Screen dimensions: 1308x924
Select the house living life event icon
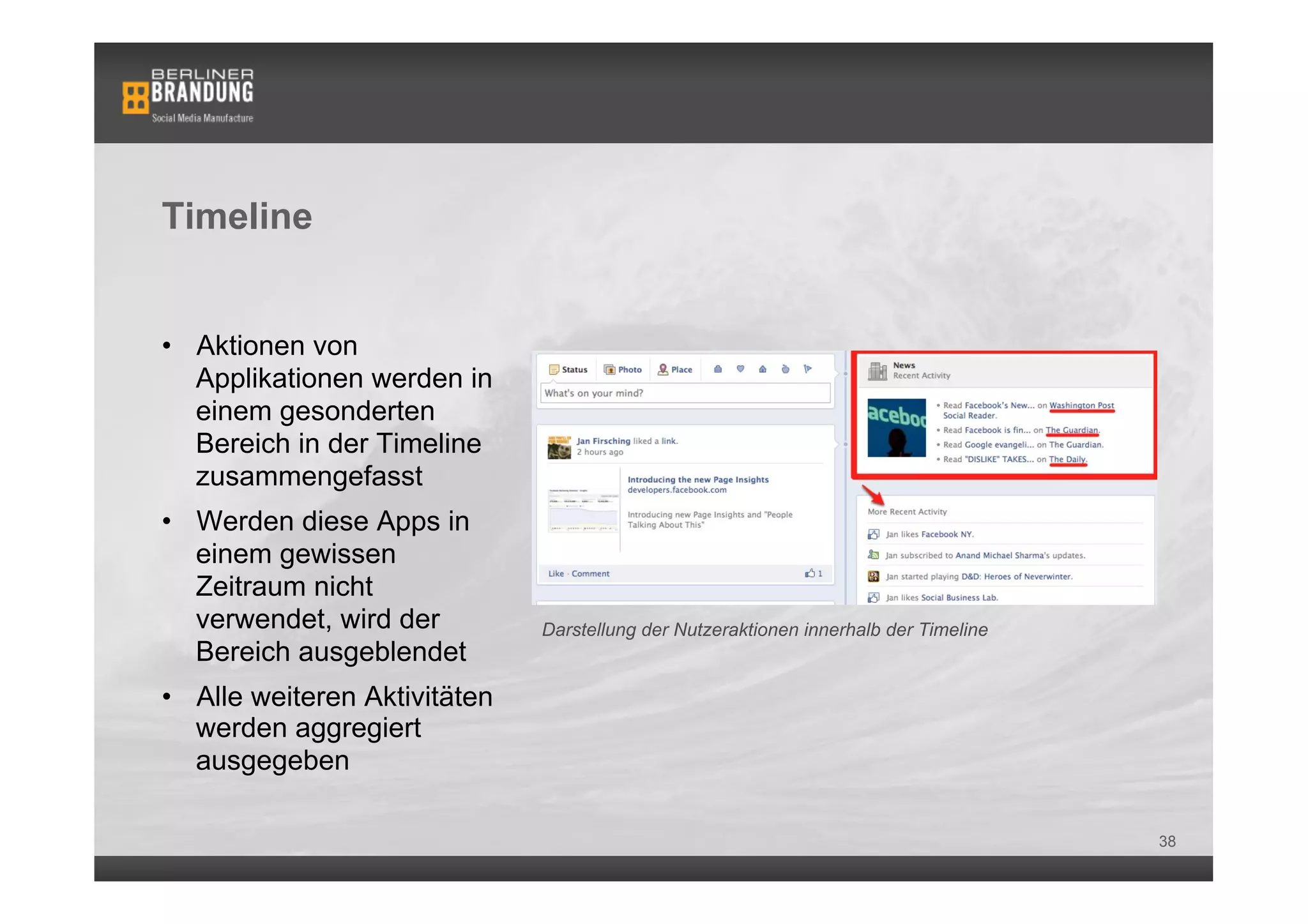[763, 369]
